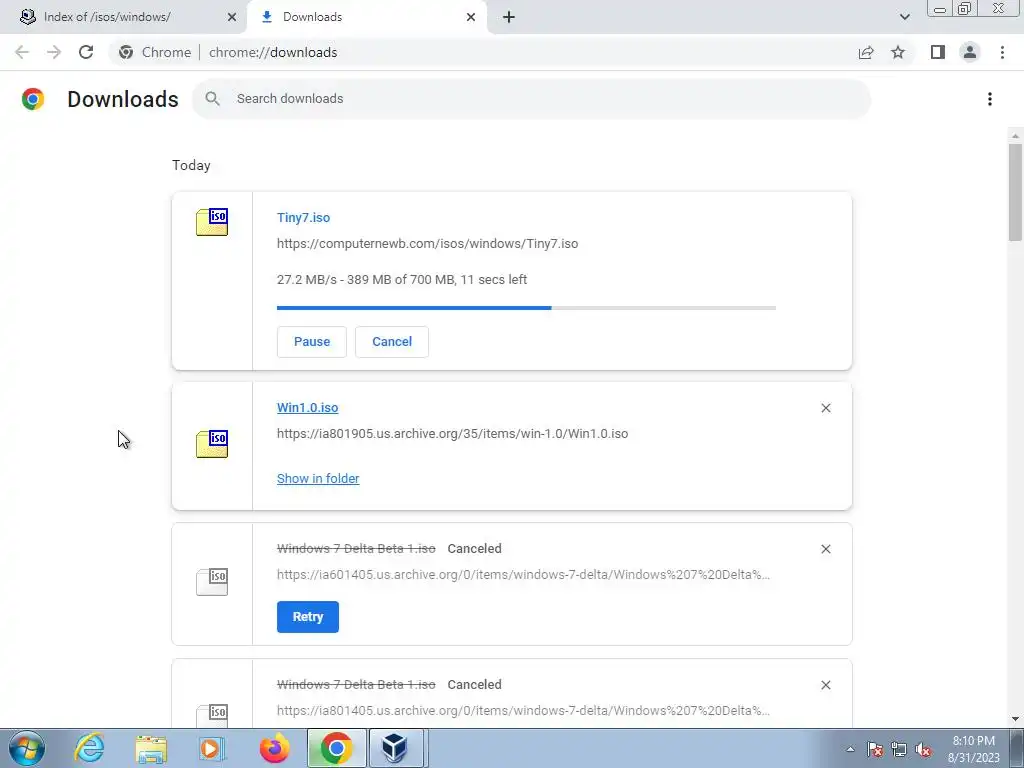Click the share page icon in address bar
Viewport: 1024px width, 768px height.
[x=866, y=52]
